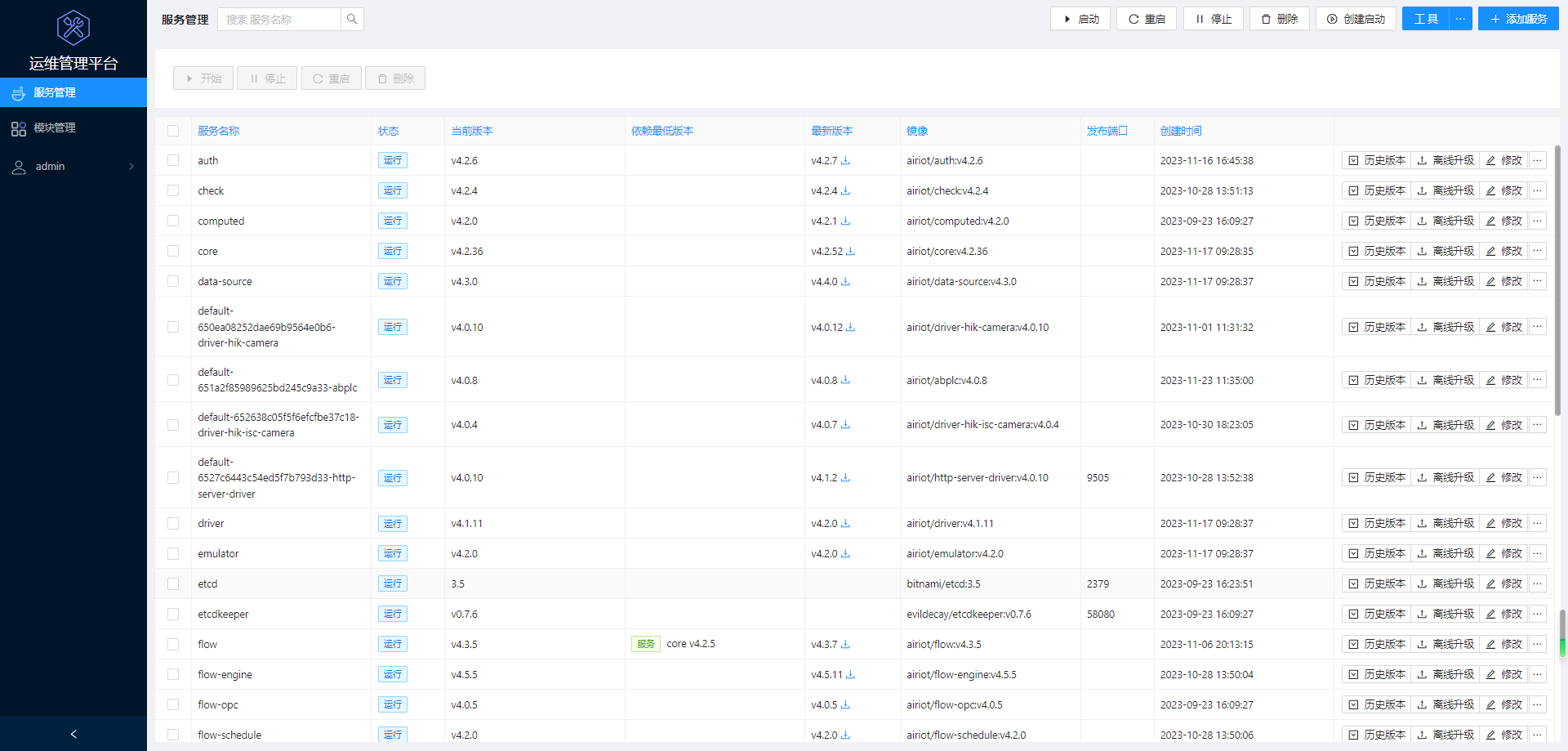Click modify for check row
Viewport: 1568px width, 751px height.
(1503, 190)
